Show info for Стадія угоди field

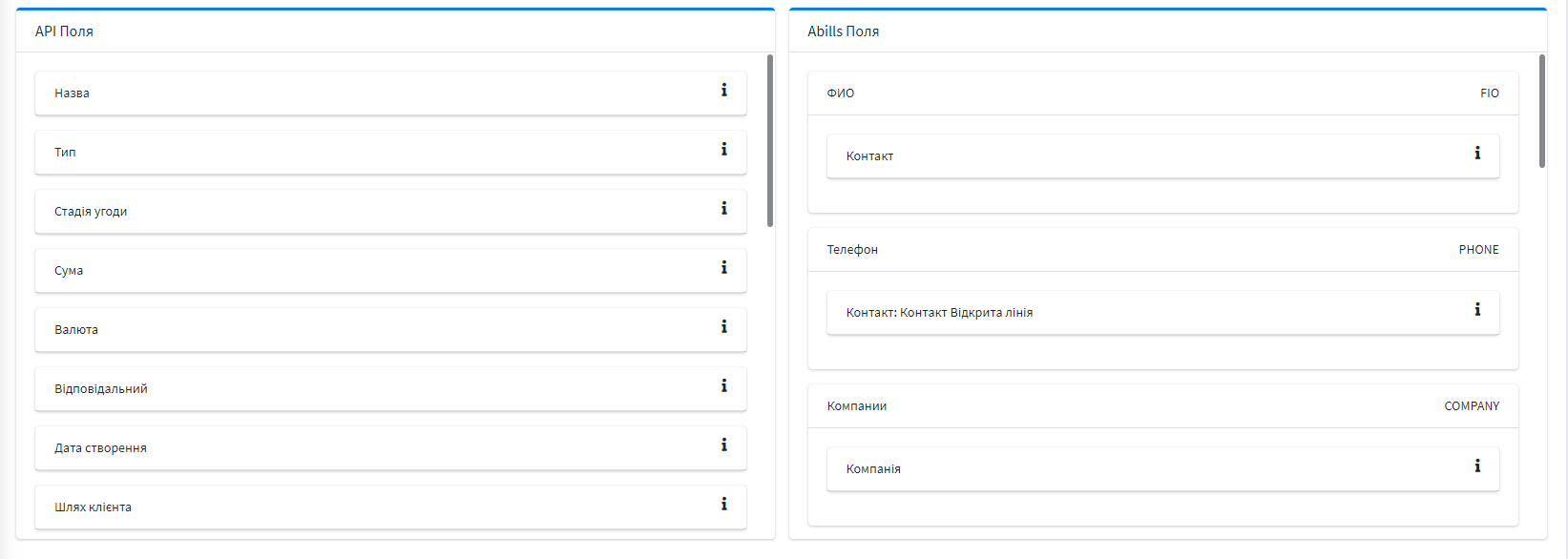pos(723,209)
